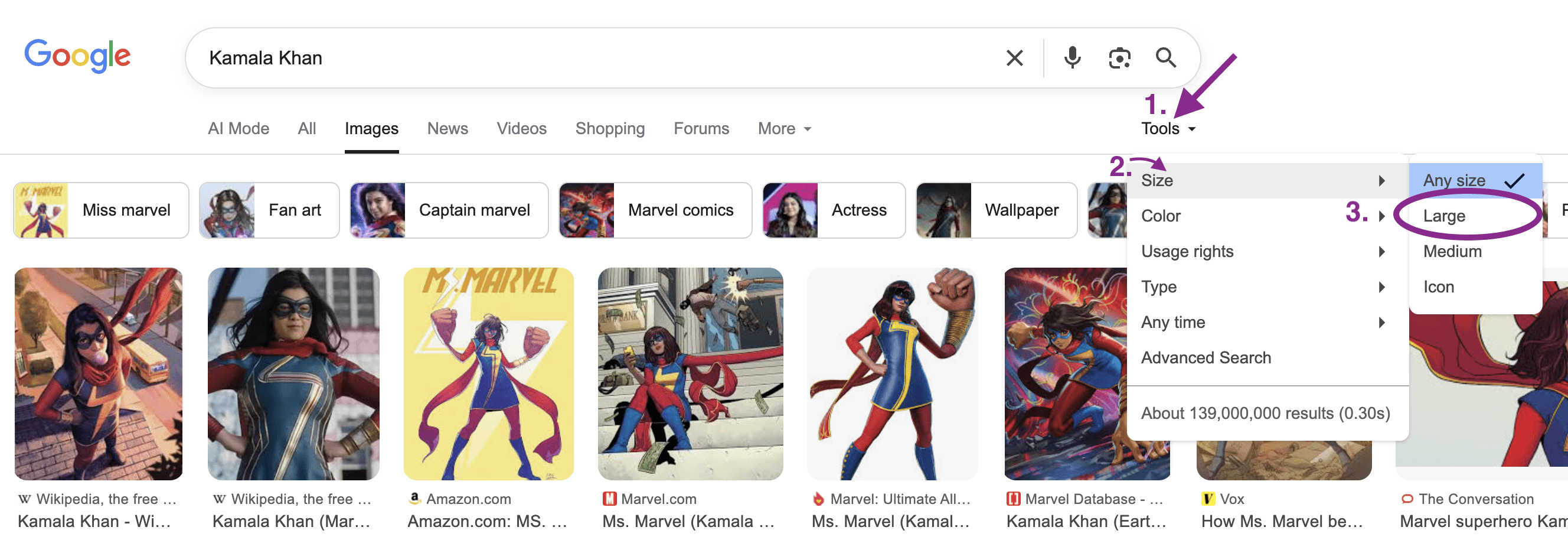Choose Large image size option
Screen dimensions: 1568x540
click(x=1444, y=216)
